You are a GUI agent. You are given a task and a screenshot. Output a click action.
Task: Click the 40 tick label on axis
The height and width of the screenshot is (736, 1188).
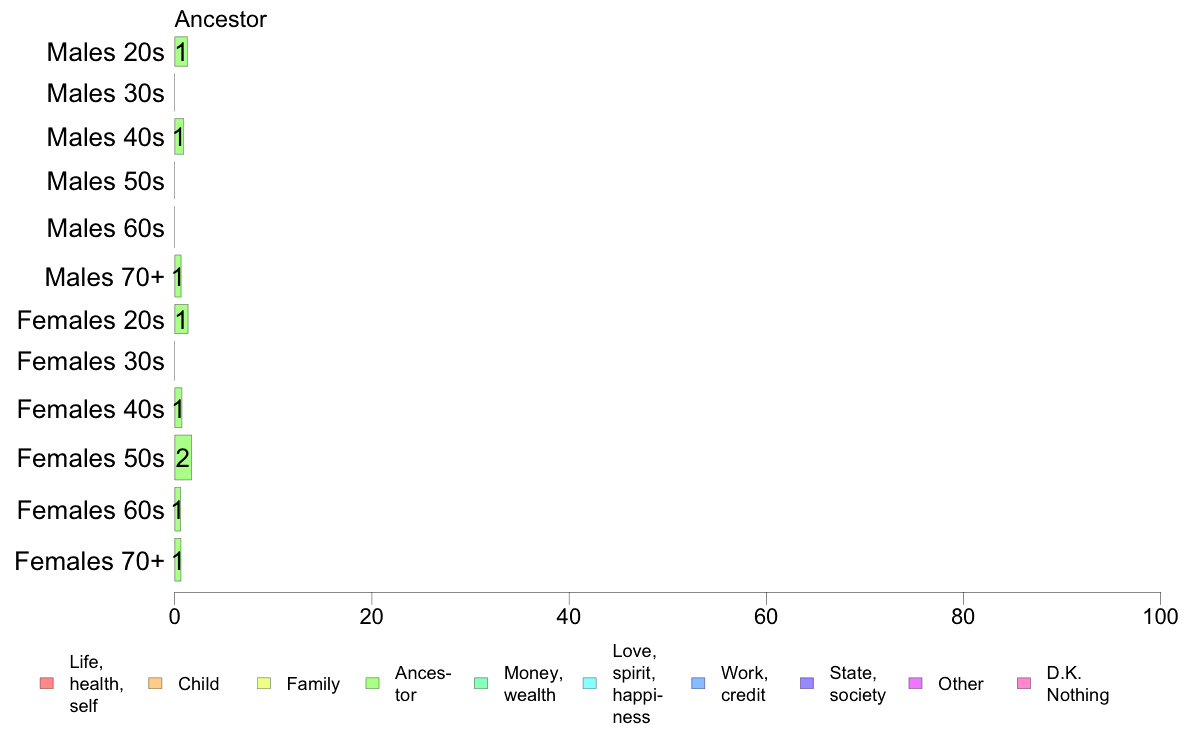pyautogui.click(x=569, y=616)
